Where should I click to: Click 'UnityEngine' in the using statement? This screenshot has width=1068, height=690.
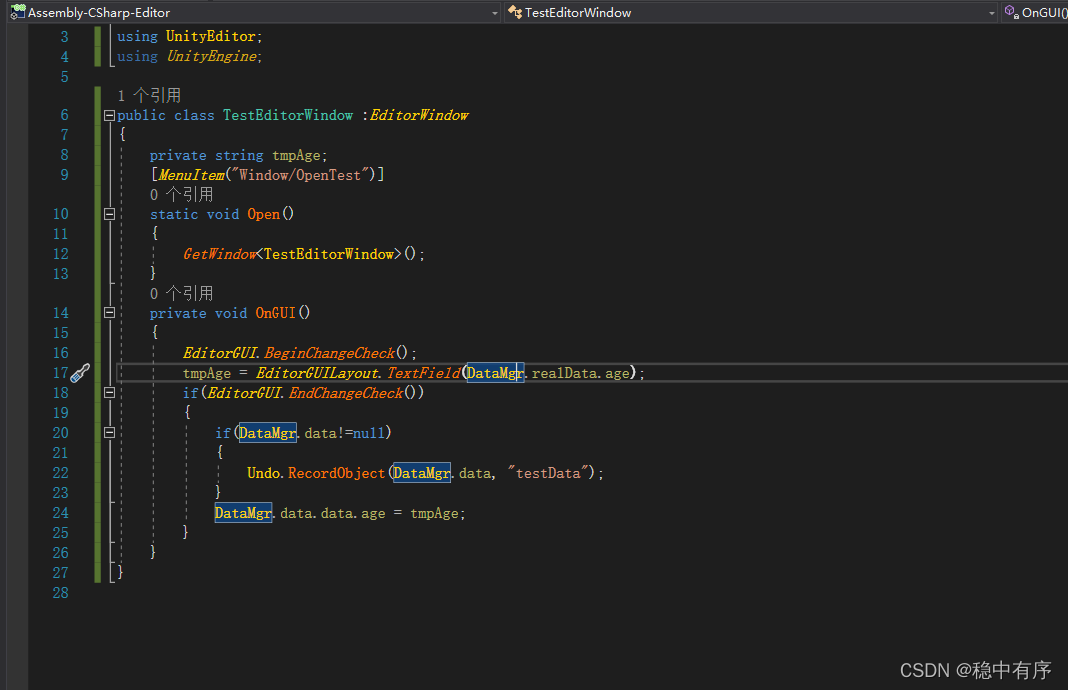pyautogui.click(x=212, y=56)
